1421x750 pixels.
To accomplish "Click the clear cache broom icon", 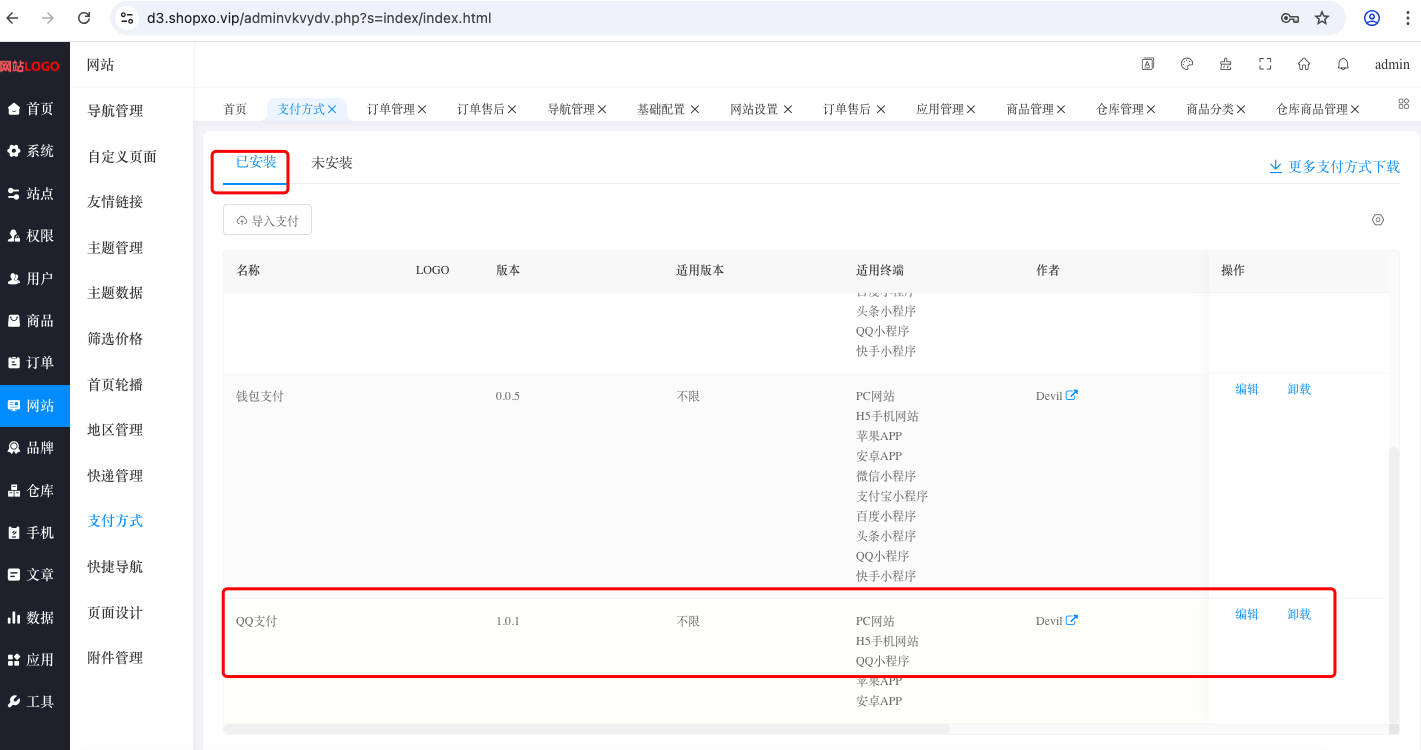I will click(x=1226, y=64).
